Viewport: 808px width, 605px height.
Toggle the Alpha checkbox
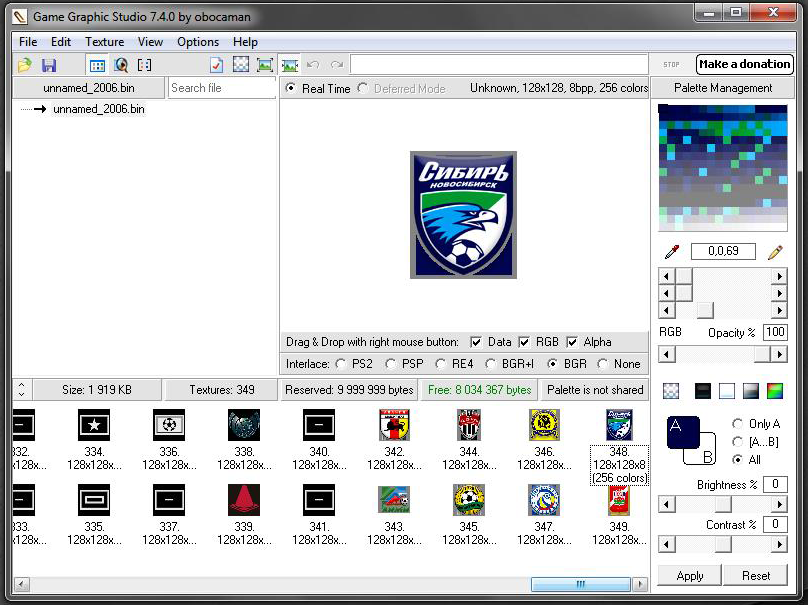[572, 342]
